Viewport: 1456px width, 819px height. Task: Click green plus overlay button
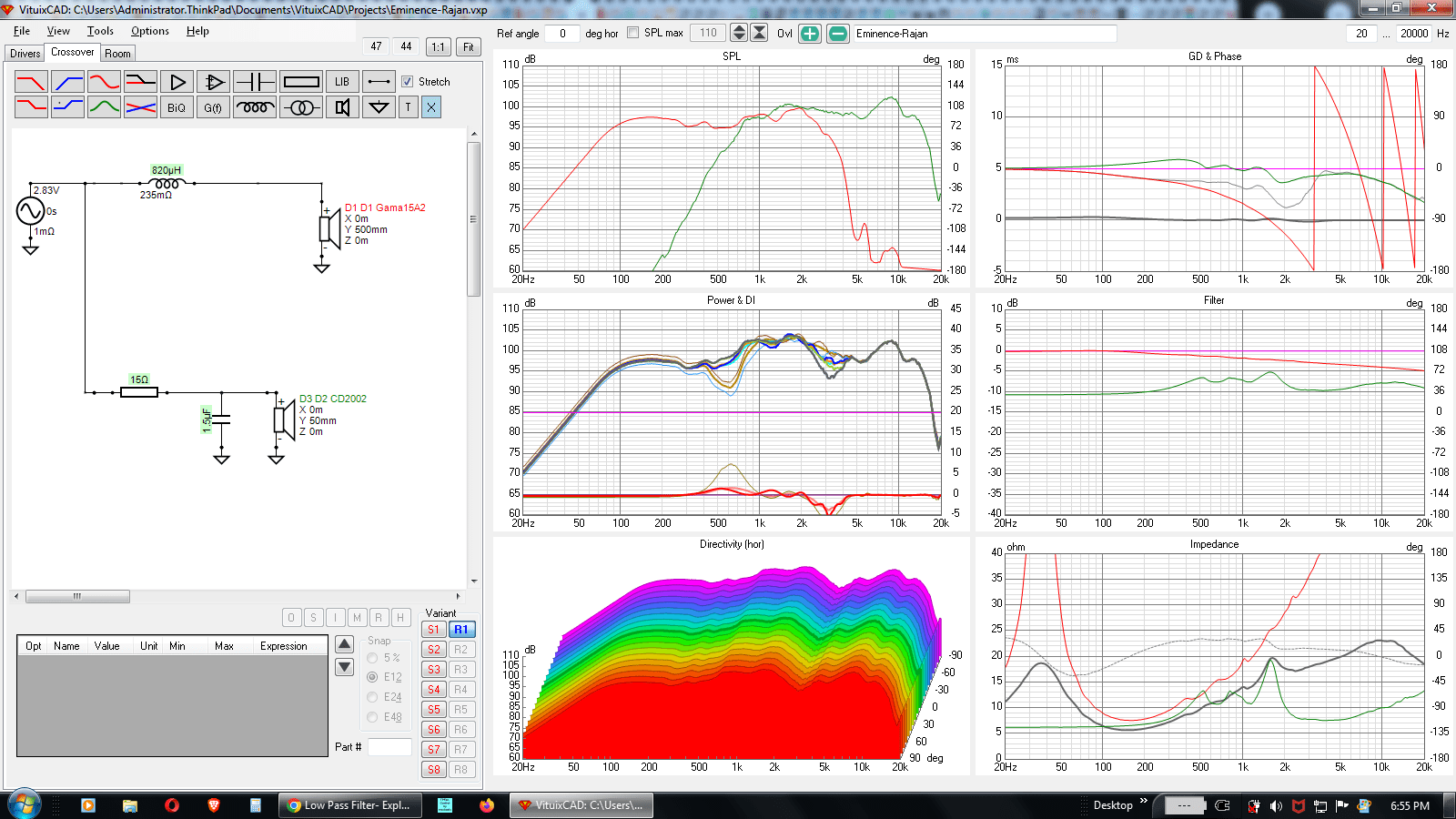tap(810, 34)
